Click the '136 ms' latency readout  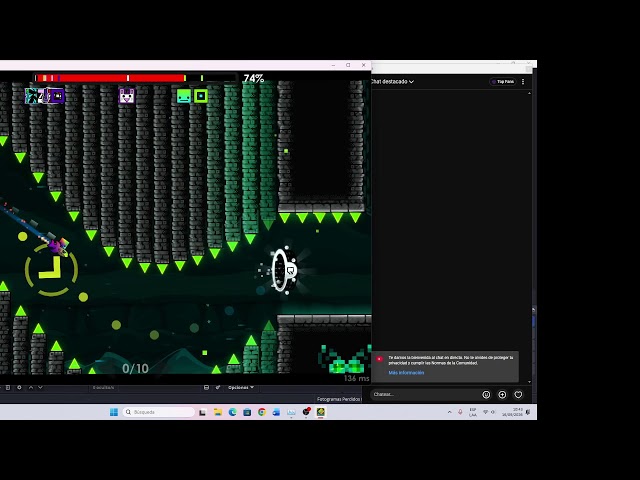coord(356,378)
